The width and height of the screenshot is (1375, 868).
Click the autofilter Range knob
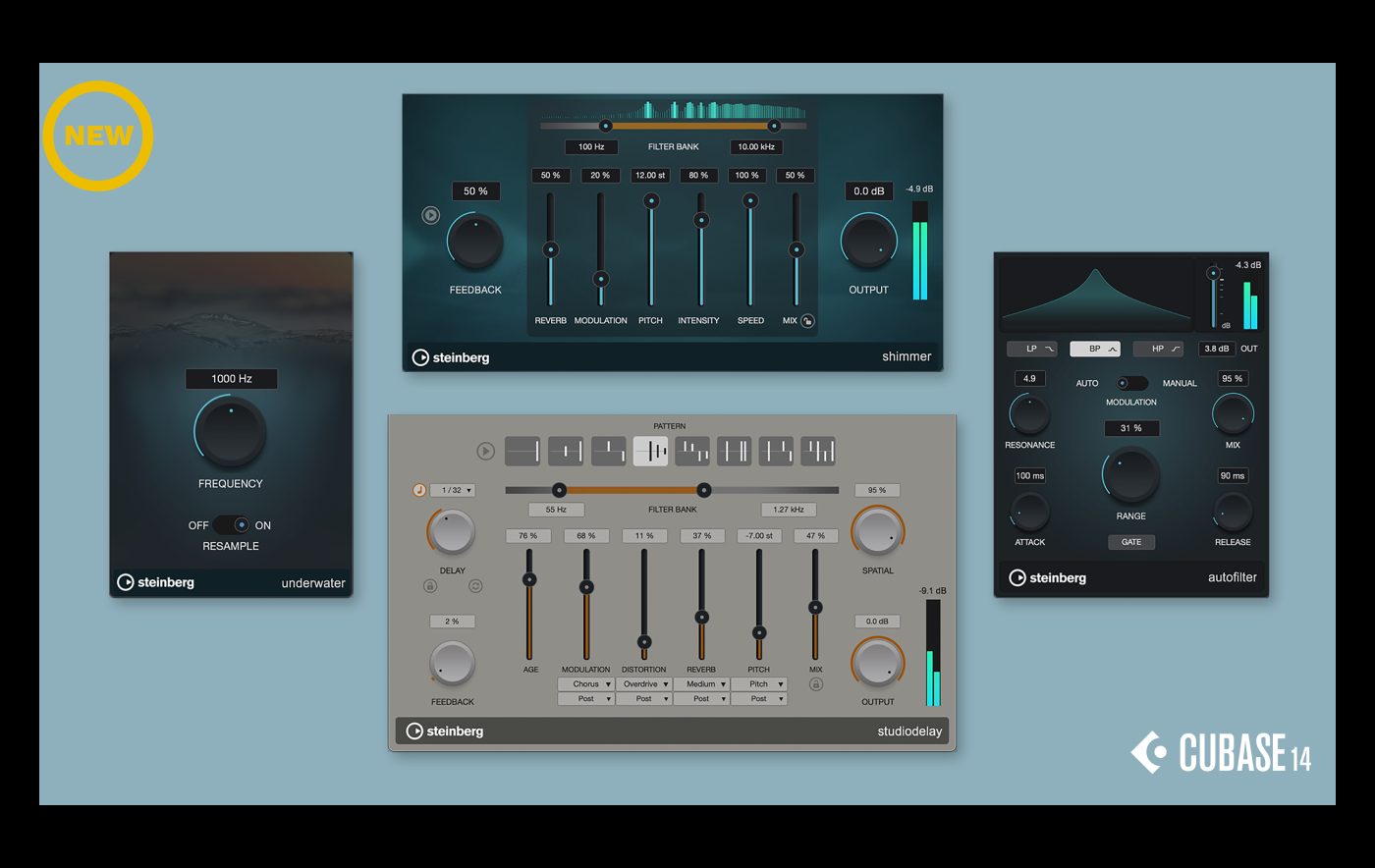(x=1131, y=474)
